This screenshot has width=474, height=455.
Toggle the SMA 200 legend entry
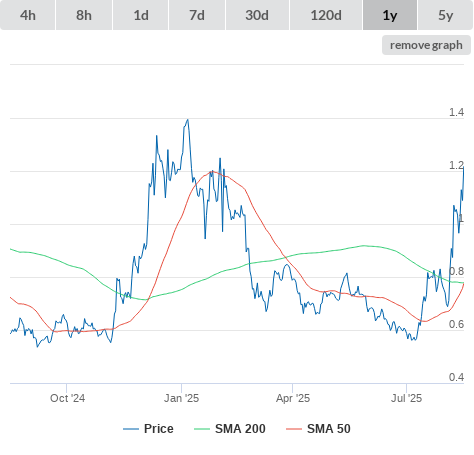tap(230, 429)
